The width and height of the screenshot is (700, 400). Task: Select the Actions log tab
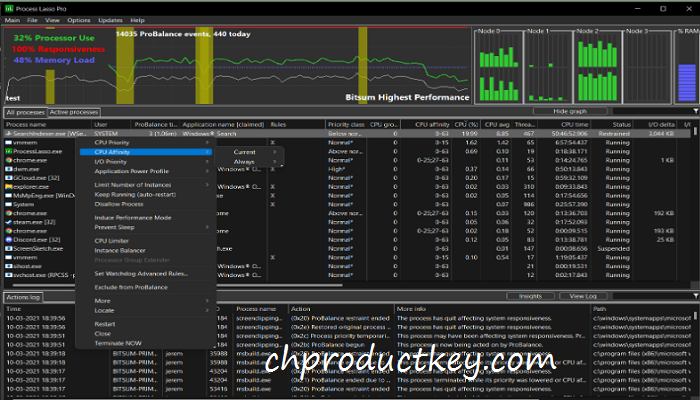(23, 297)
